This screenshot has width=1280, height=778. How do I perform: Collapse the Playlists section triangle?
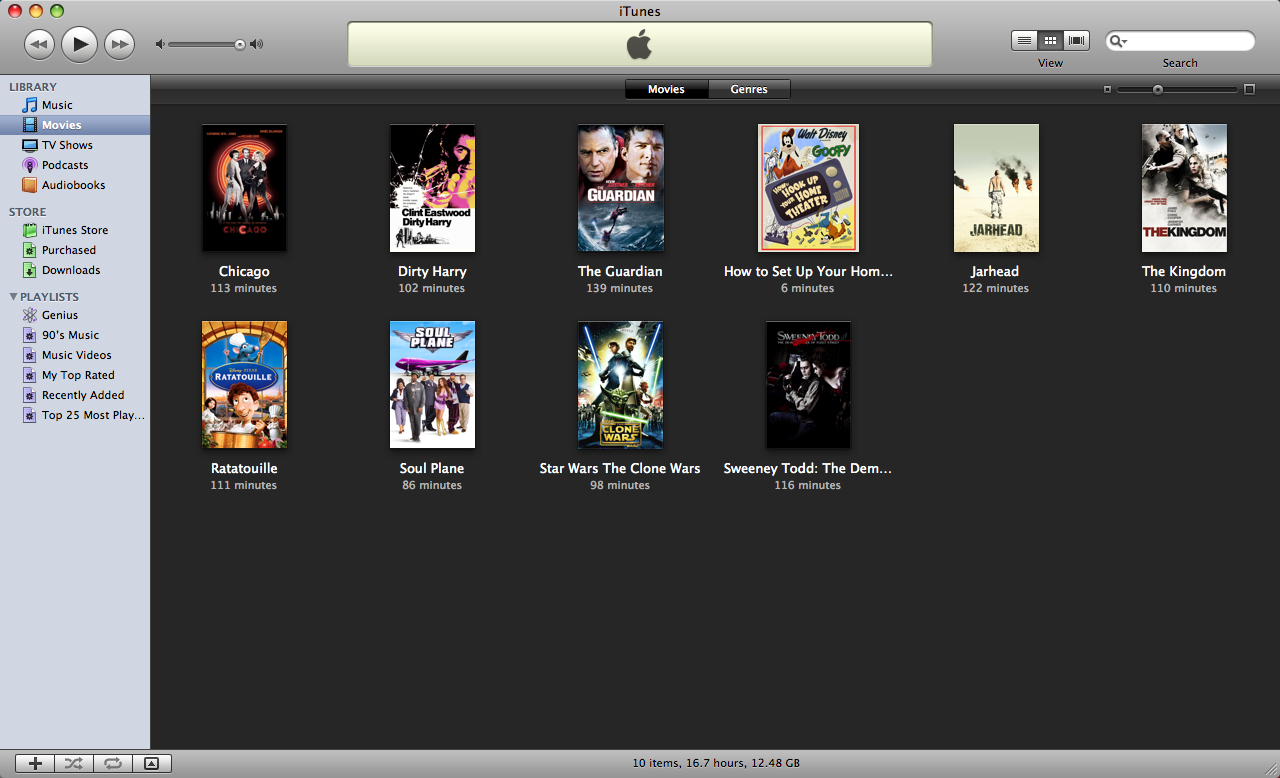pyautogui.click(x=13, y=297)
